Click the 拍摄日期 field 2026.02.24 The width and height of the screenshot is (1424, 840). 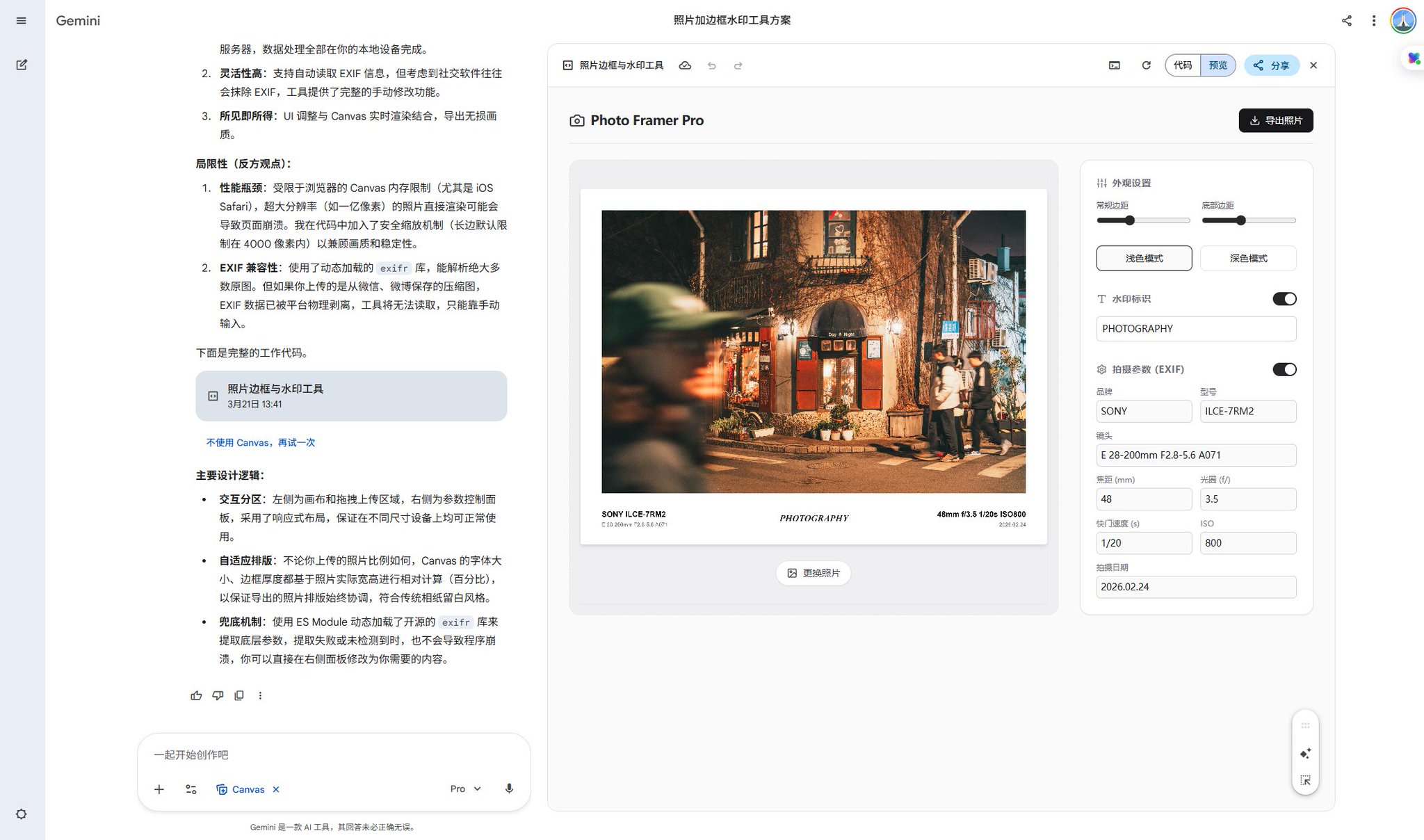tap(1196, 587)
